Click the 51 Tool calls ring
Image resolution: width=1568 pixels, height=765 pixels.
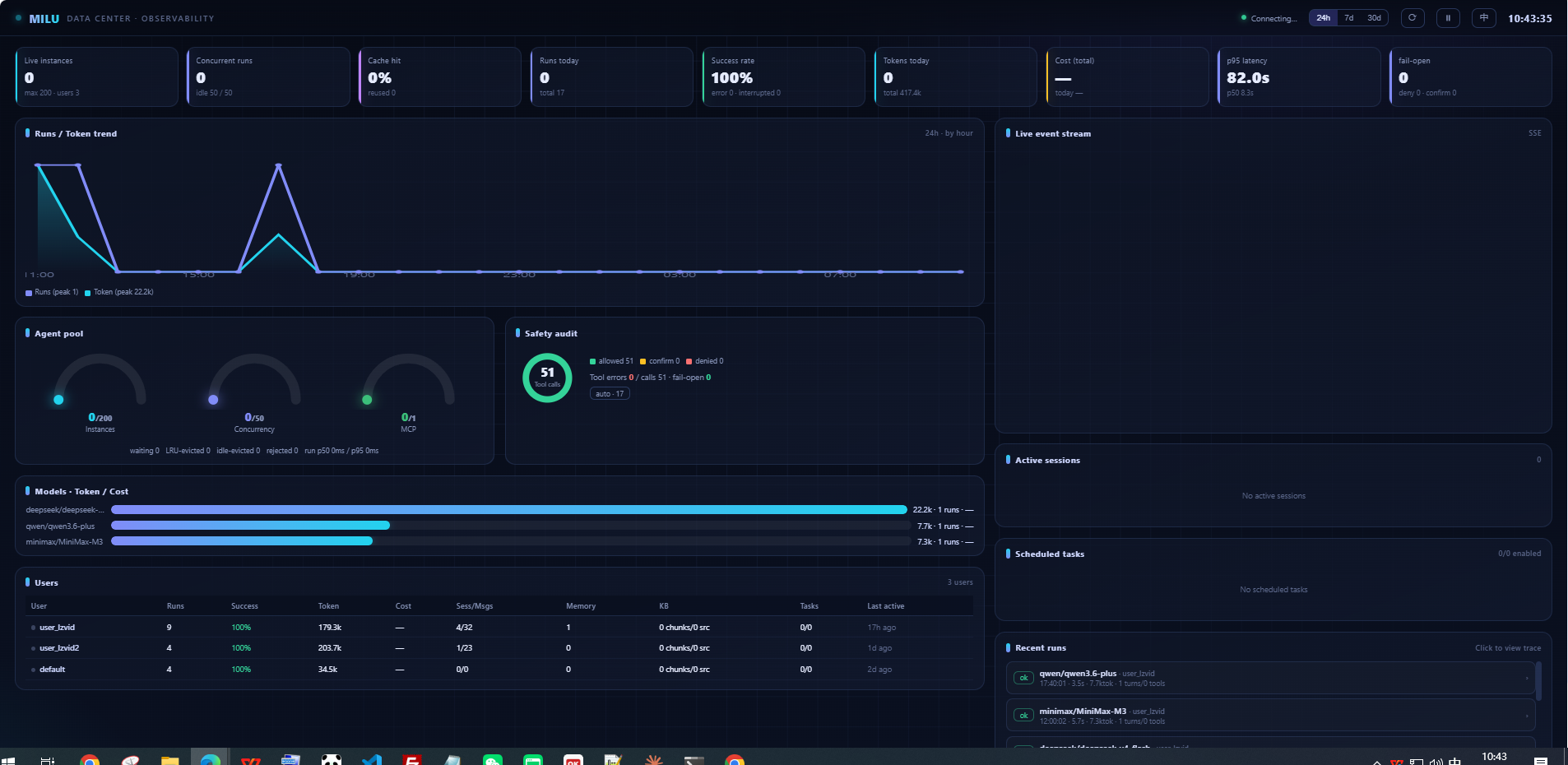[x=547, y=378]
